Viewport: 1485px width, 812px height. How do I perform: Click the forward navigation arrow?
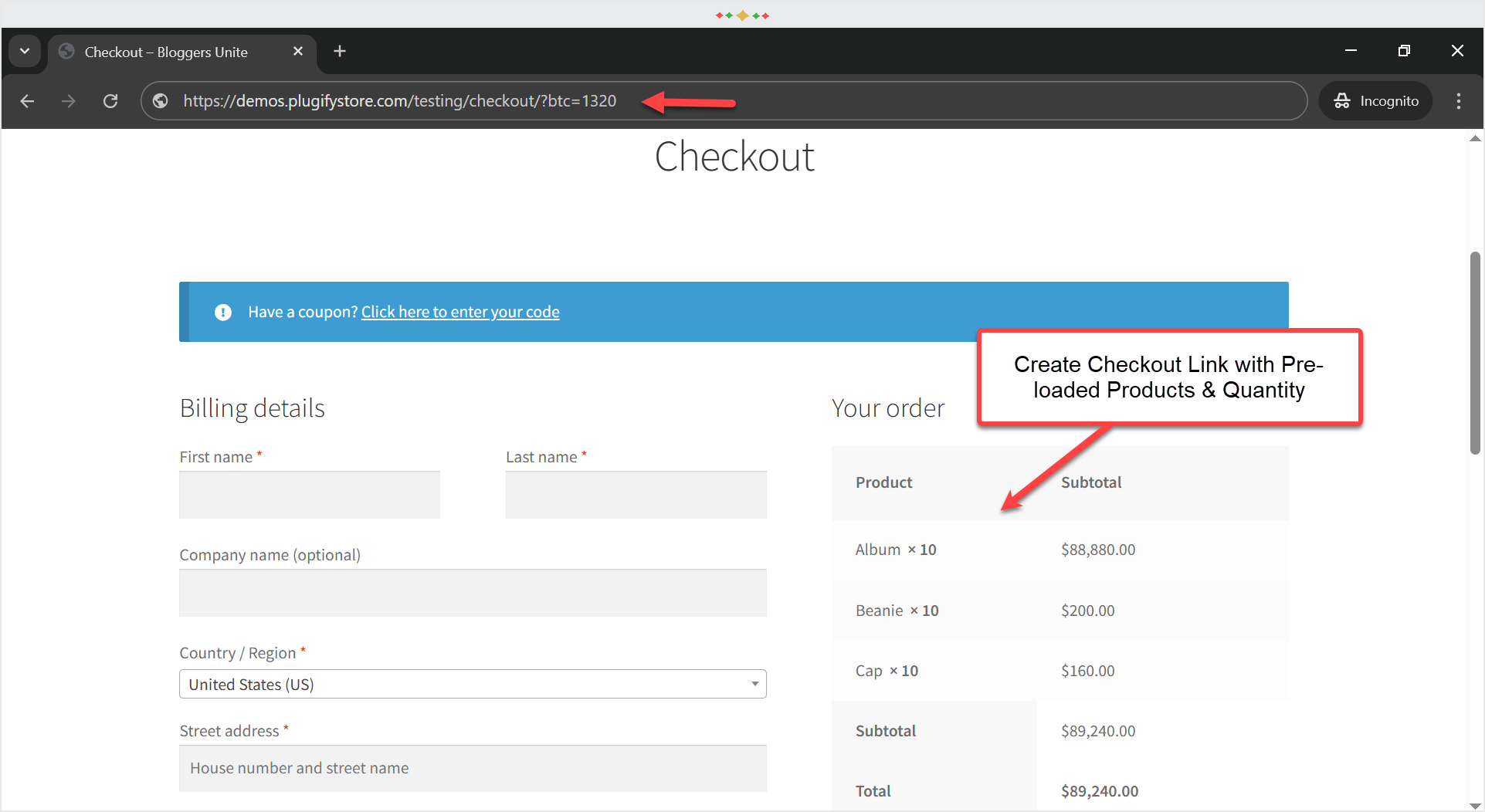pos(68,100)
